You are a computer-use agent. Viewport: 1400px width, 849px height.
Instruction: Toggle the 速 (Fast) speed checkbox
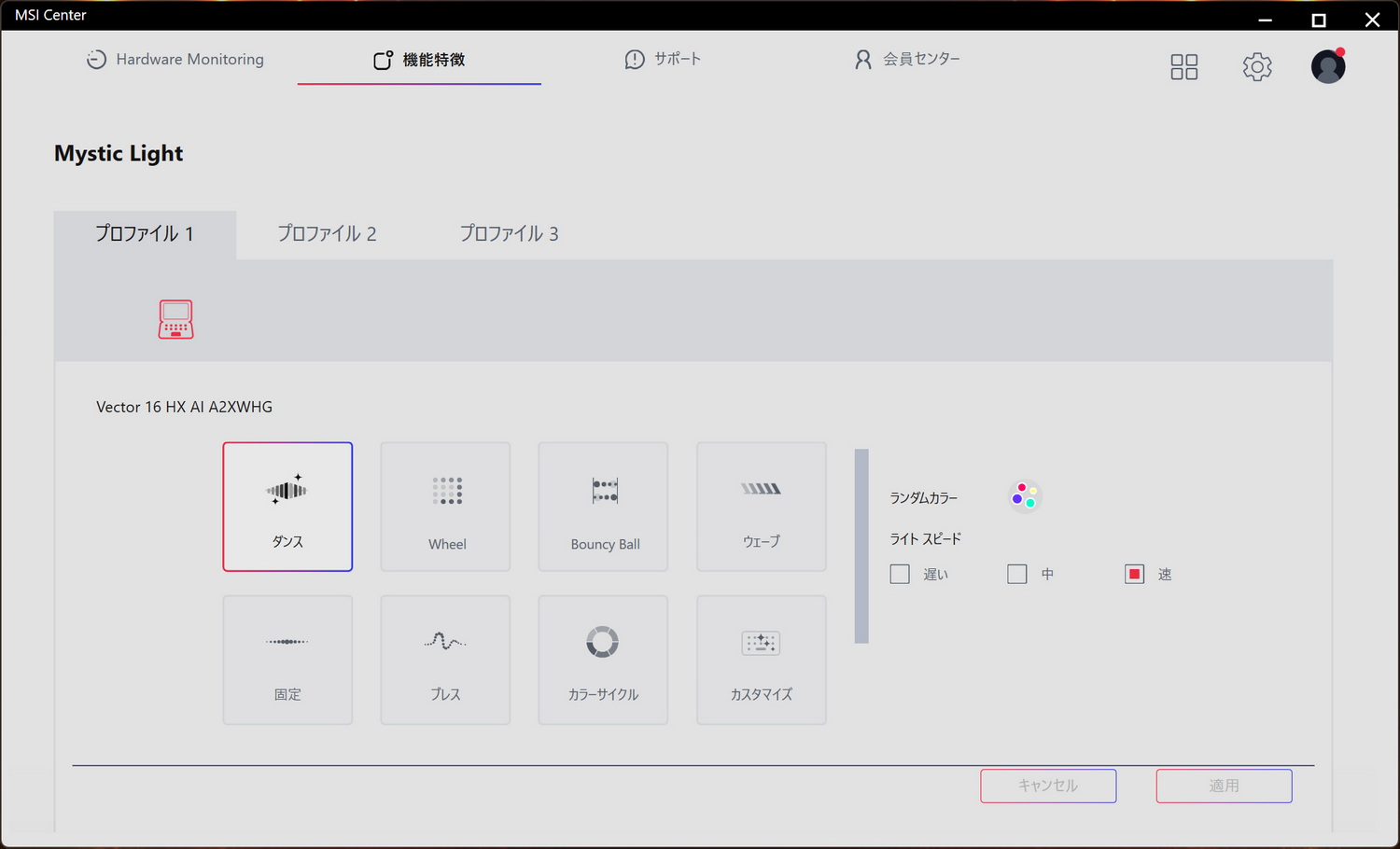pos(1133,574)
